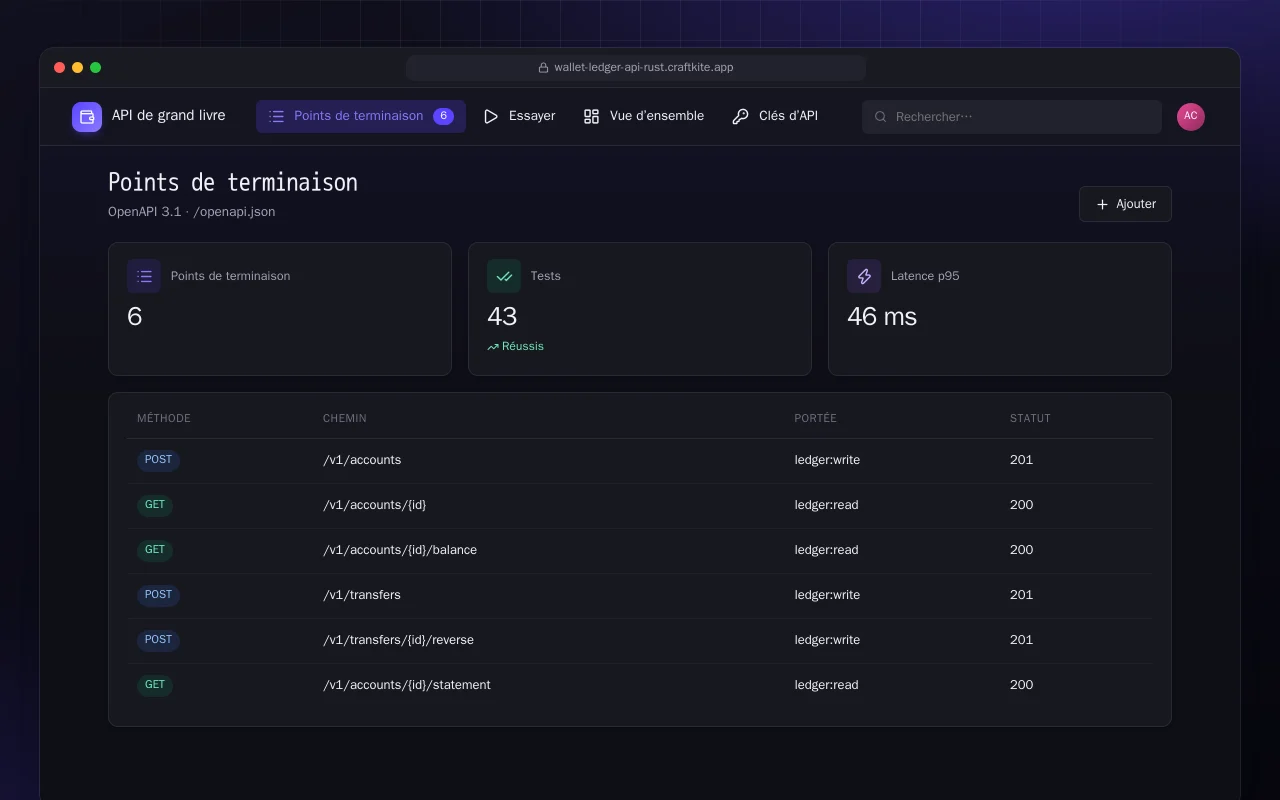The height and width of the screenshot is (800, 1280).
Task: Open the AC user avatar
Action: pyautogui.click(x=1191, y=117)
